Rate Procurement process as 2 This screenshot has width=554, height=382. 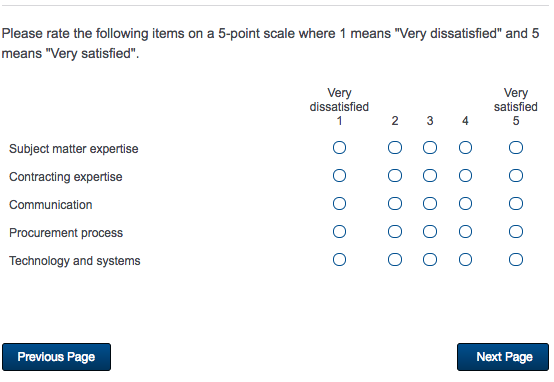(395, 232)
